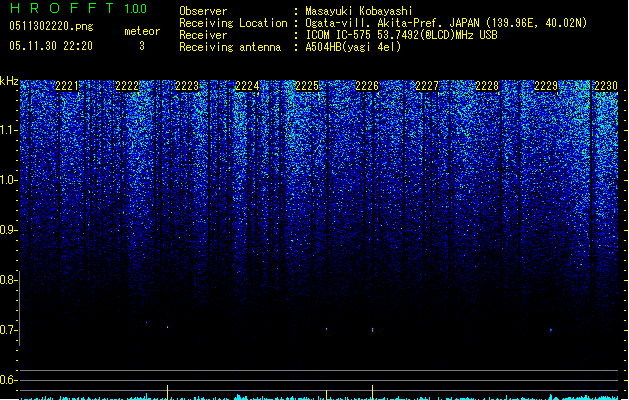Viewport: 629px width, 400px height.
Task: Select the ICOM IC-575 receiver text
Action: pos(401,35)
